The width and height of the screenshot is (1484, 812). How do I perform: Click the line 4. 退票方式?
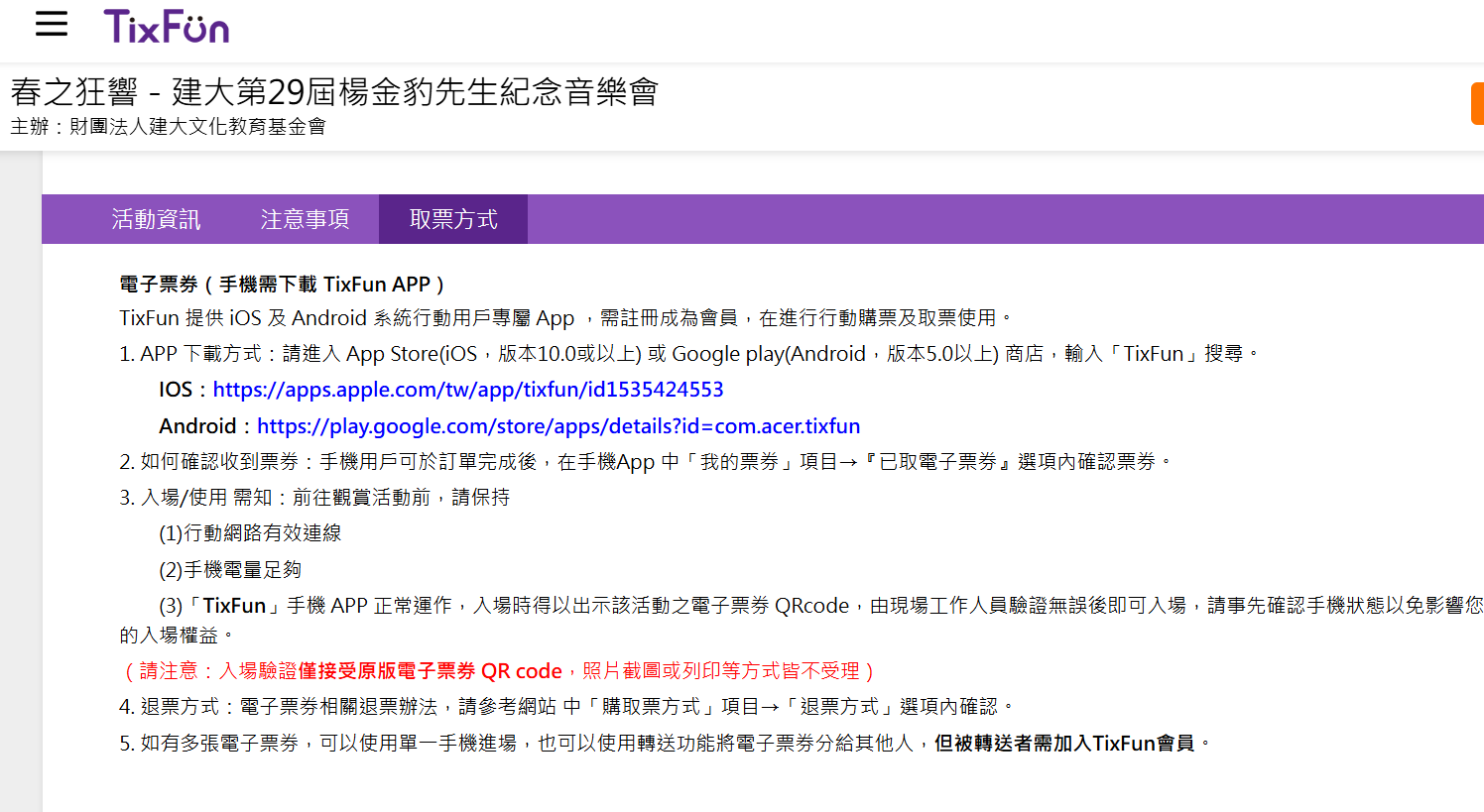coord(567,707)
